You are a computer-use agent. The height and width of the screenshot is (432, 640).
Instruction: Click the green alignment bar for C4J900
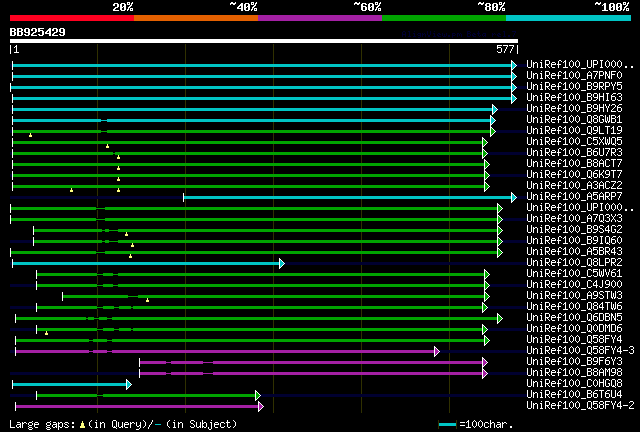[x=260, y=285]
